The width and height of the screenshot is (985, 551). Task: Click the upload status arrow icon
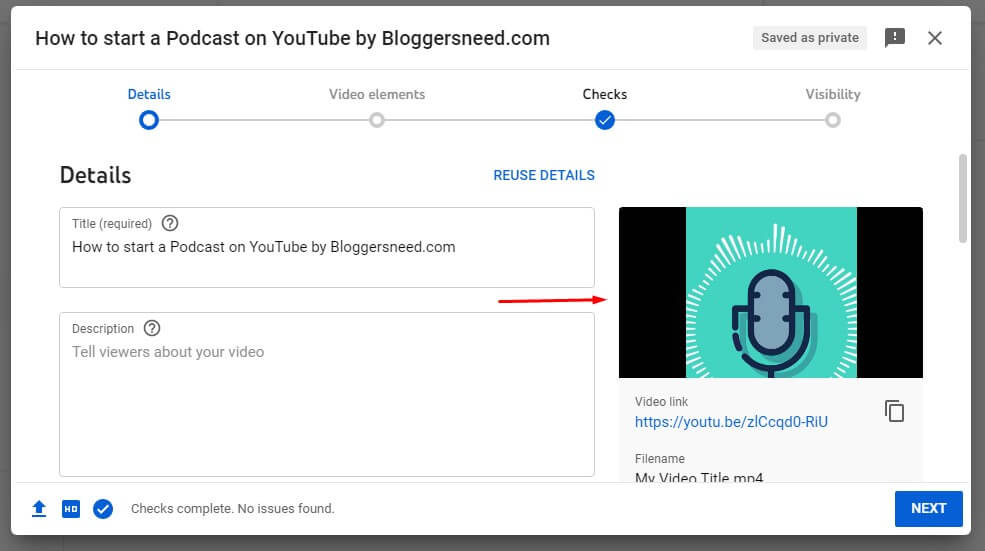(x=39, y=508)
